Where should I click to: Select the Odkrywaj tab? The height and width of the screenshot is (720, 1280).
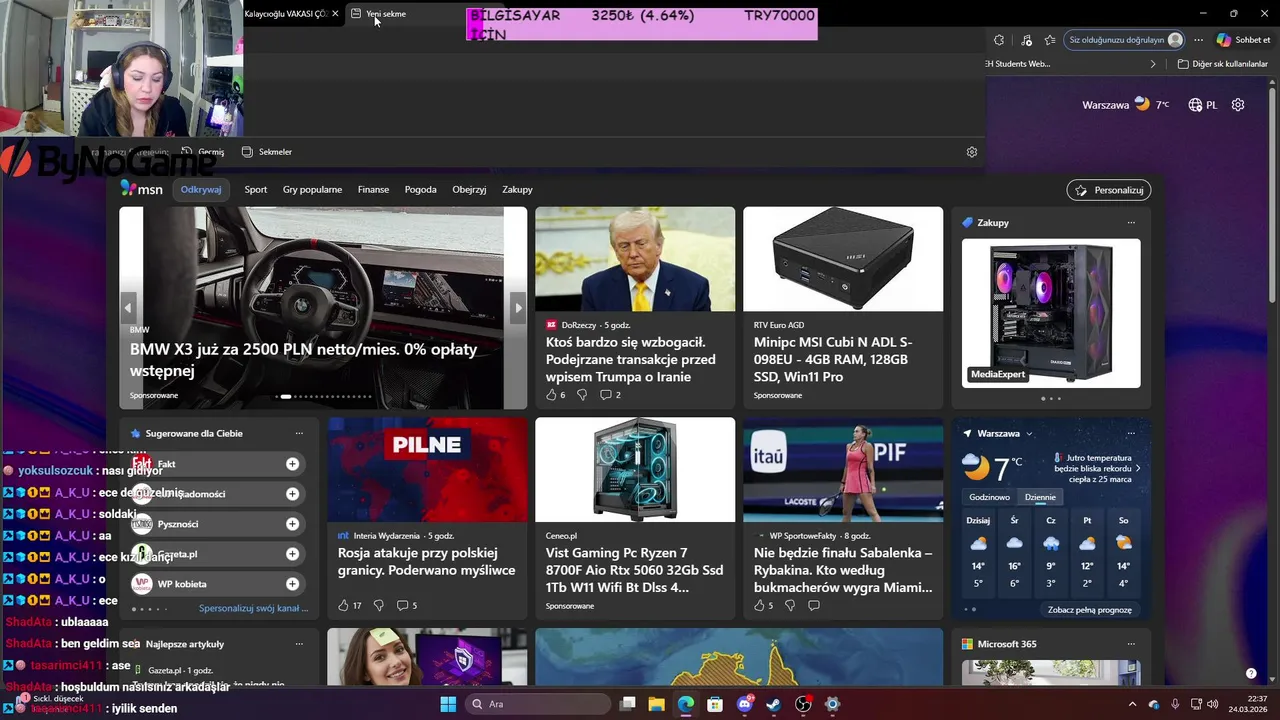(x=201, y=189)
